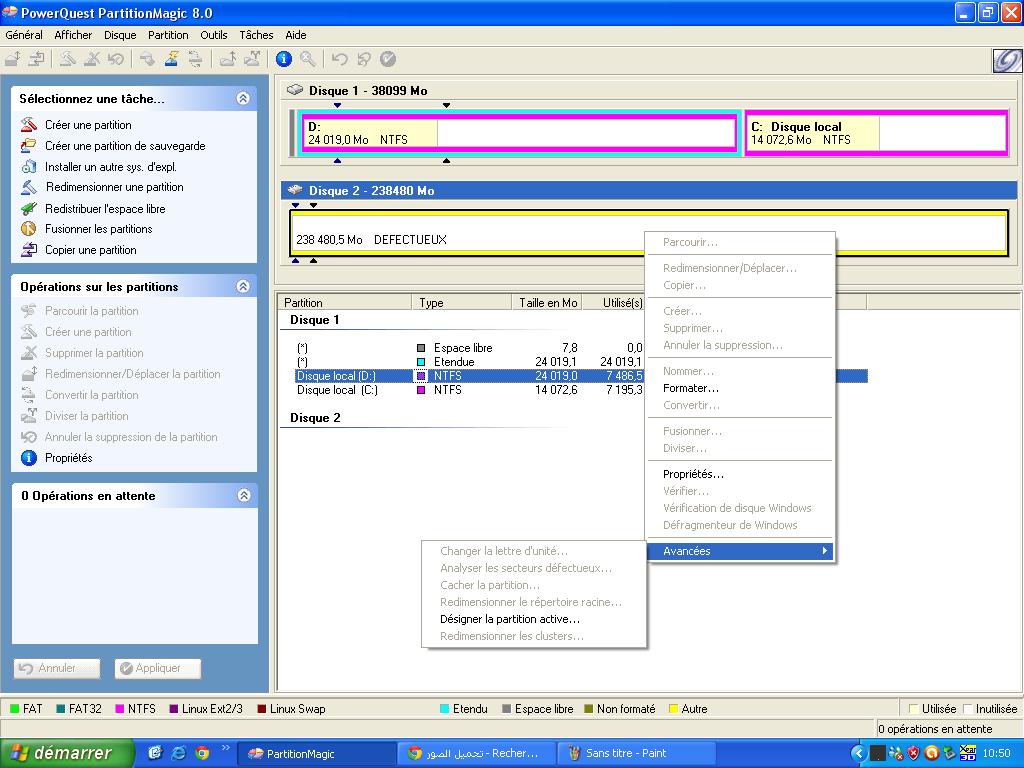Click the Annuler button
Screen dimensions: 1024x768
click(57, 668)
